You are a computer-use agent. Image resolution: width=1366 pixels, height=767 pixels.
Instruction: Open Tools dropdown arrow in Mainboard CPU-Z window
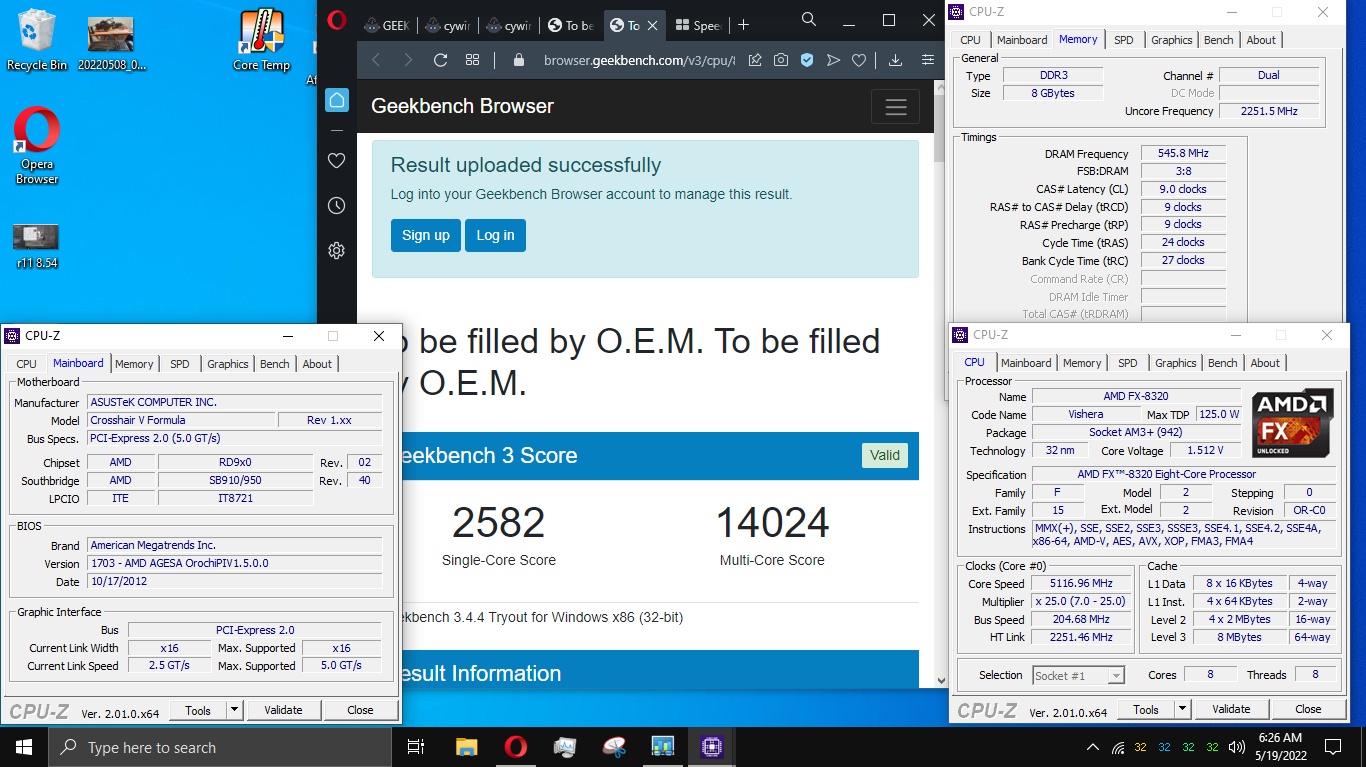tap(235, 710)
